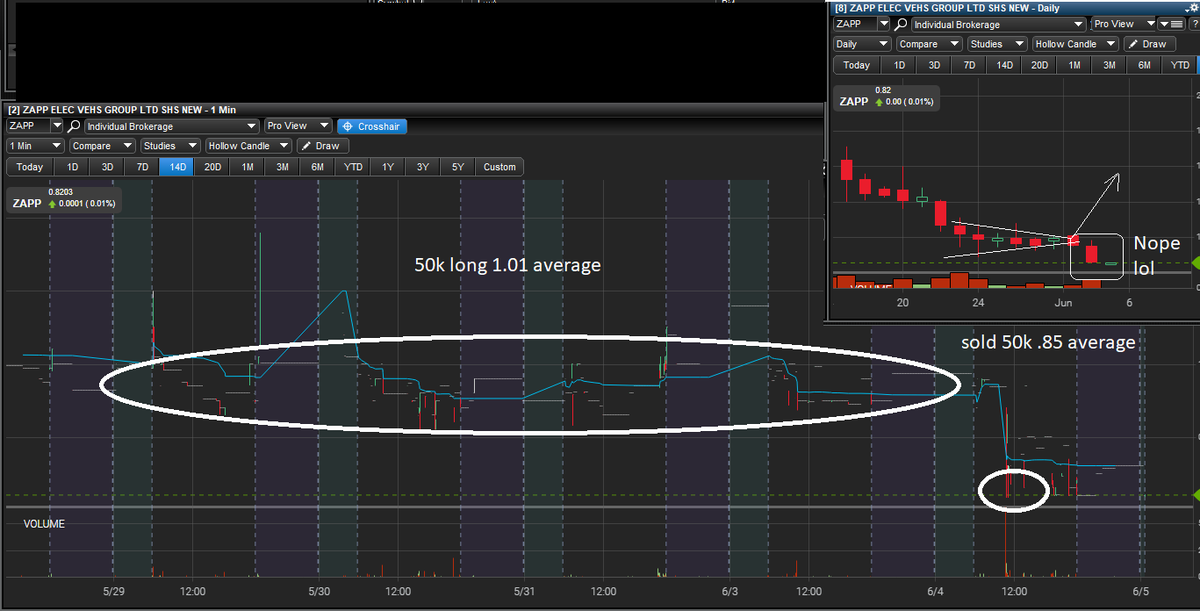Select the 3M range in 1 Min chart
Viewport: 1200px width, 611px height.
(282, 167)
